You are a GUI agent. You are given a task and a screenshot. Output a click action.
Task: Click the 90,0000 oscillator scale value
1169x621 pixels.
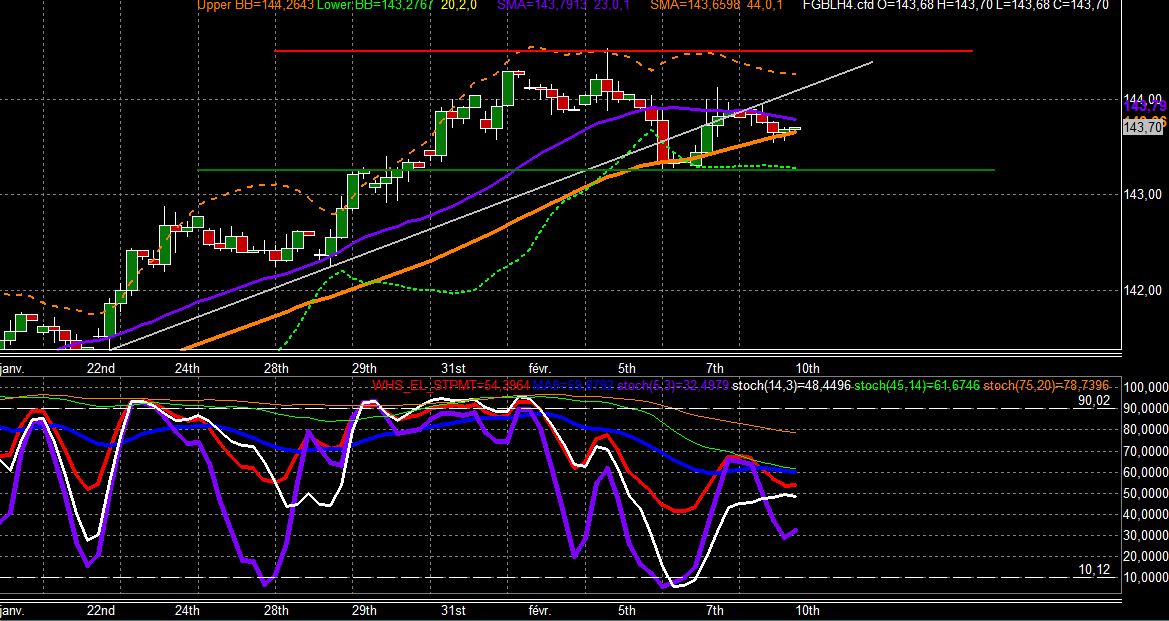(1145, 409)
